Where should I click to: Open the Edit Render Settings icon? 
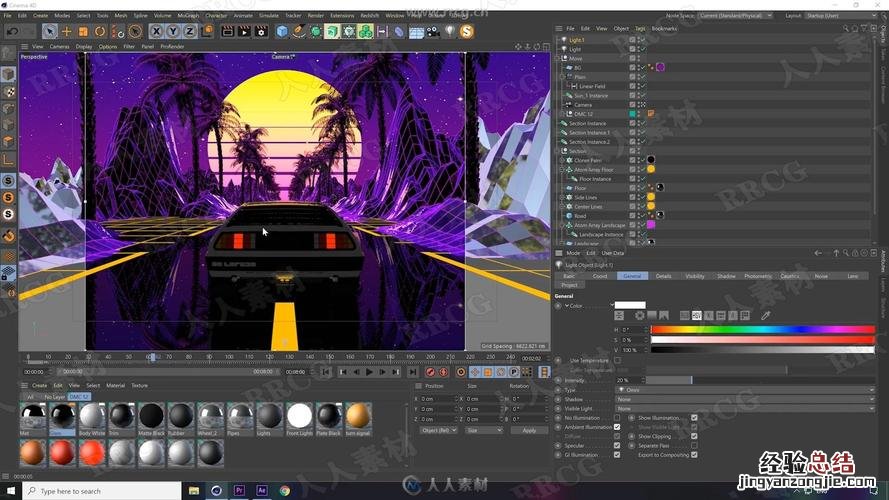click(261, 32)
